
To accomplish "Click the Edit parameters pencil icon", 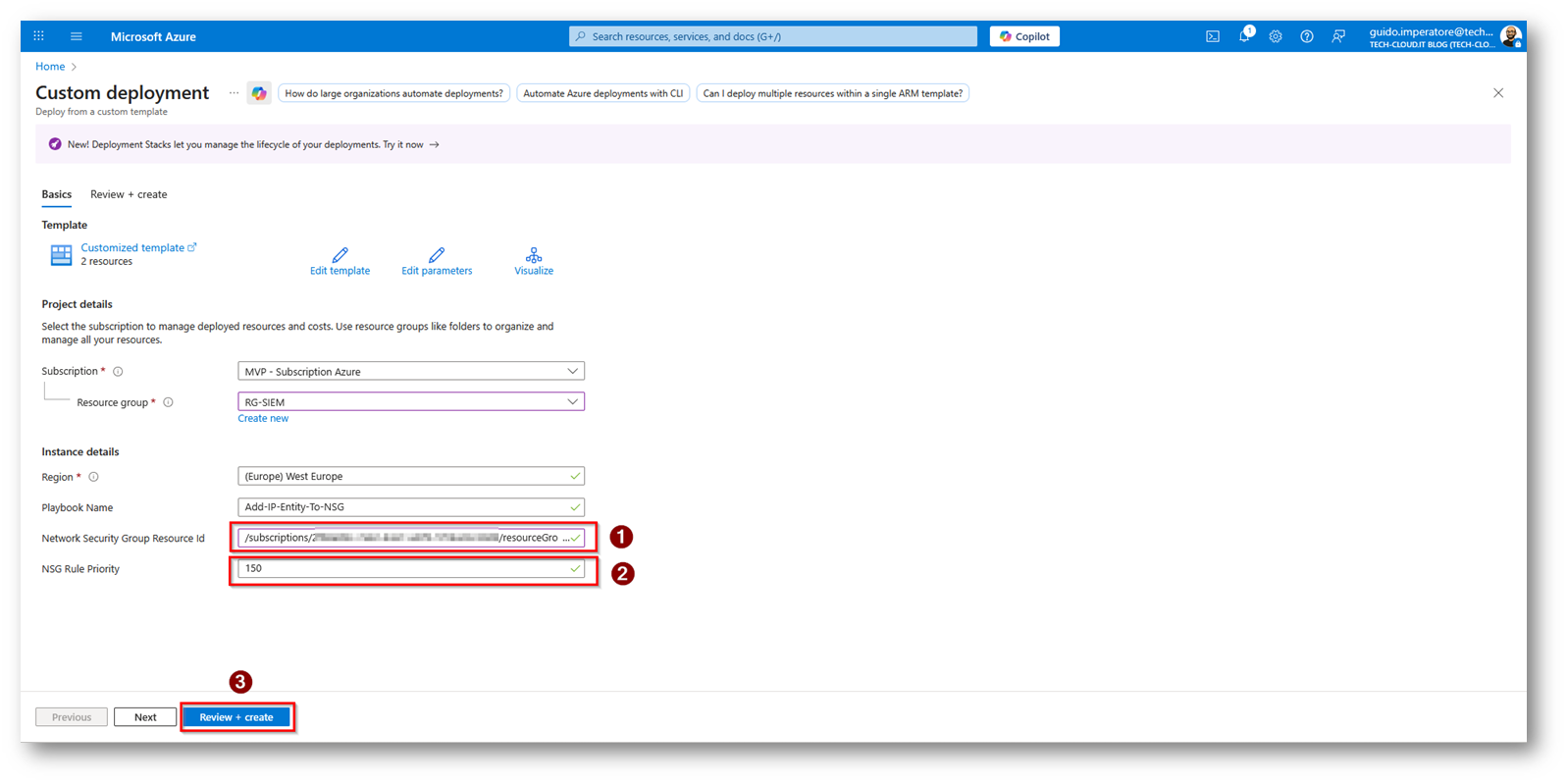I will (x=437, y=255).
